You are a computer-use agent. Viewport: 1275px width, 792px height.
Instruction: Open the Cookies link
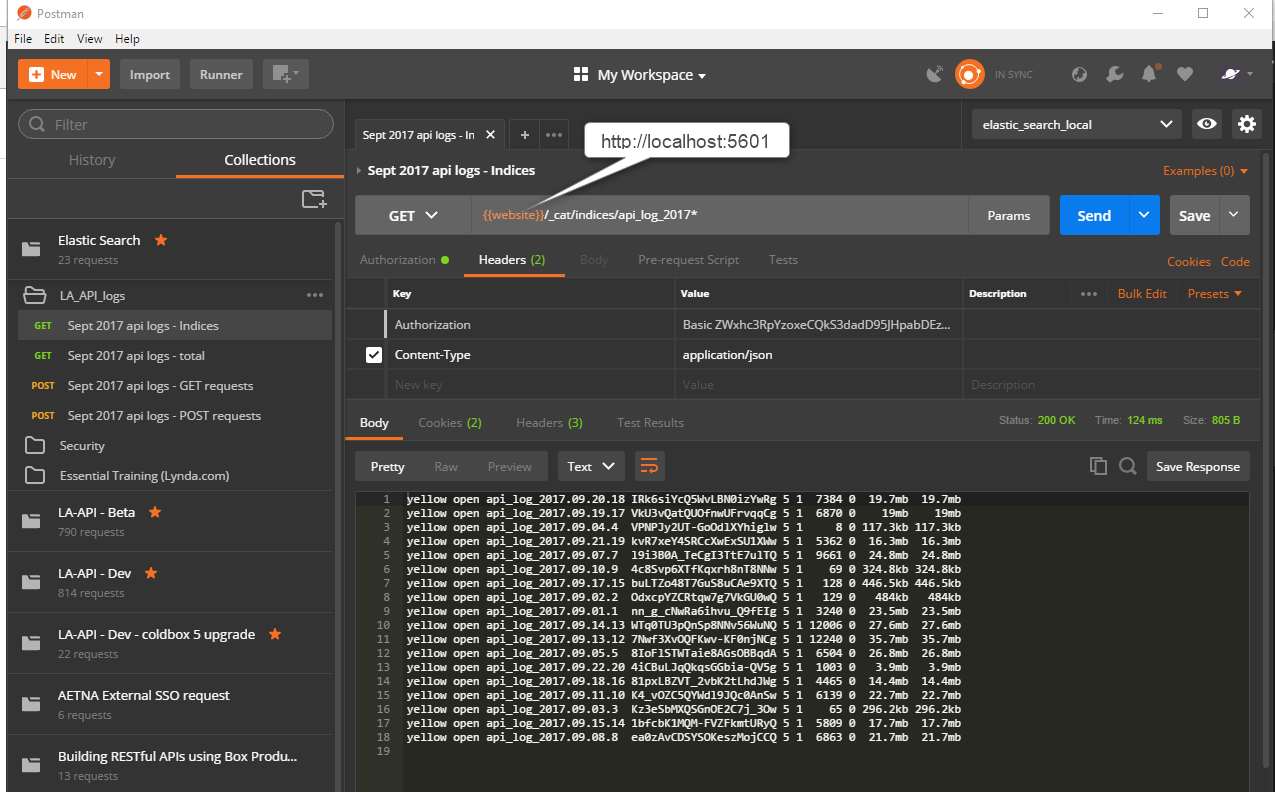(1189, 261)
